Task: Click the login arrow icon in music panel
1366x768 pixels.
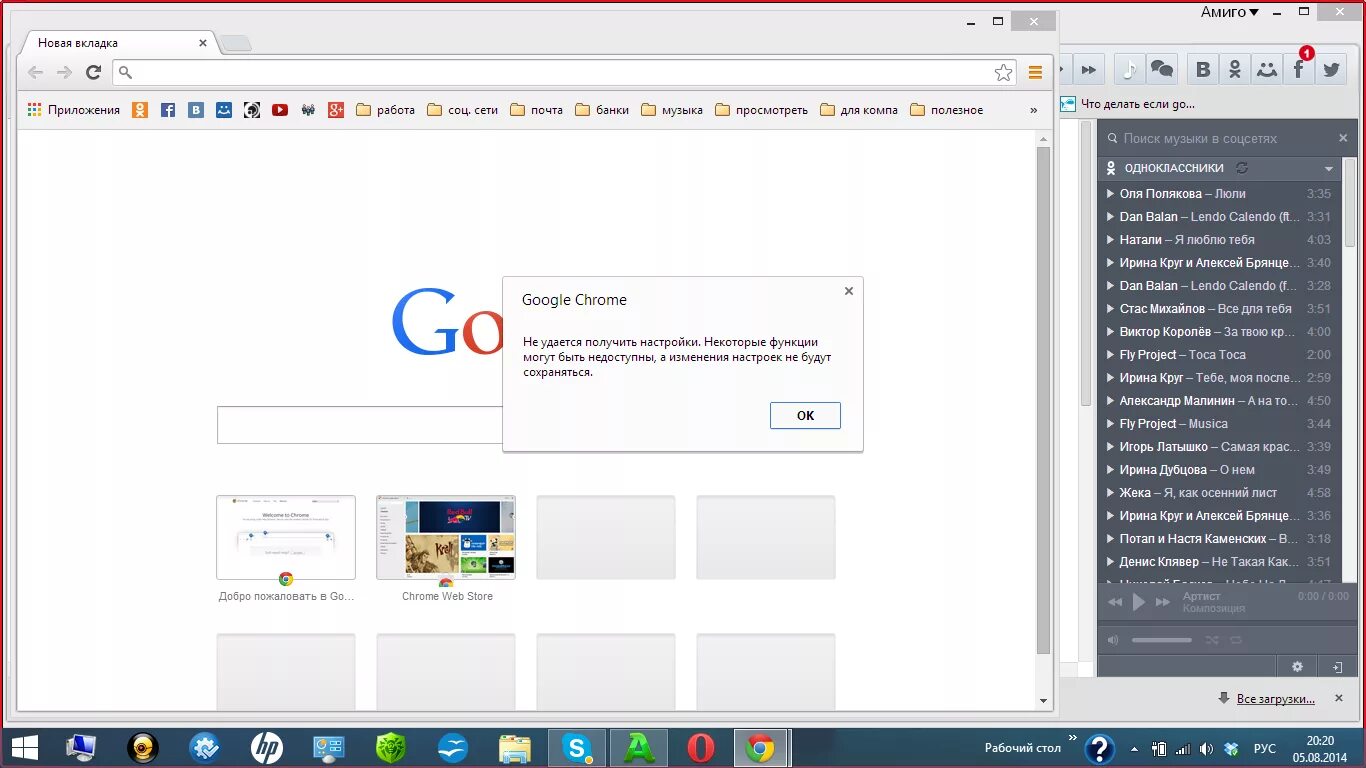Action: point(1337,666)
